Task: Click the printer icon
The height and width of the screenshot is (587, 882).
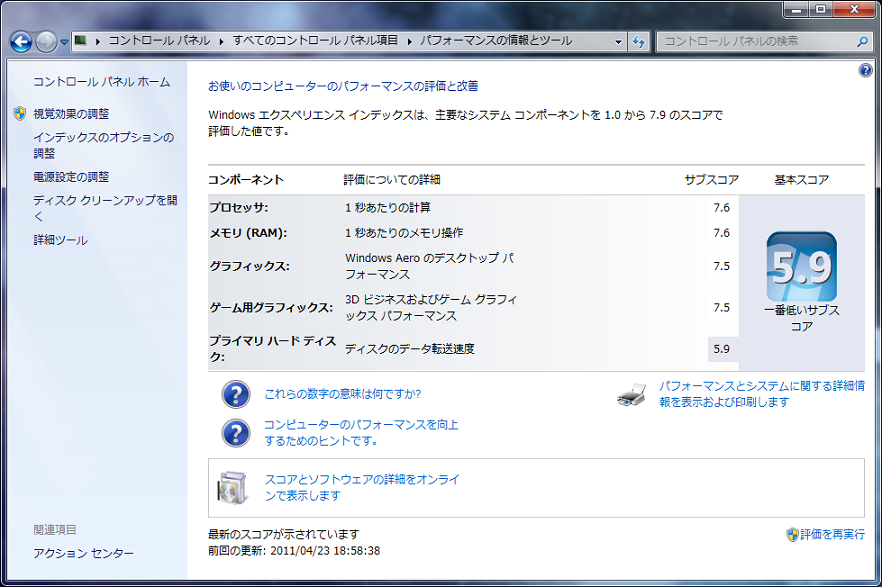Action: click(x=632, y=395)
